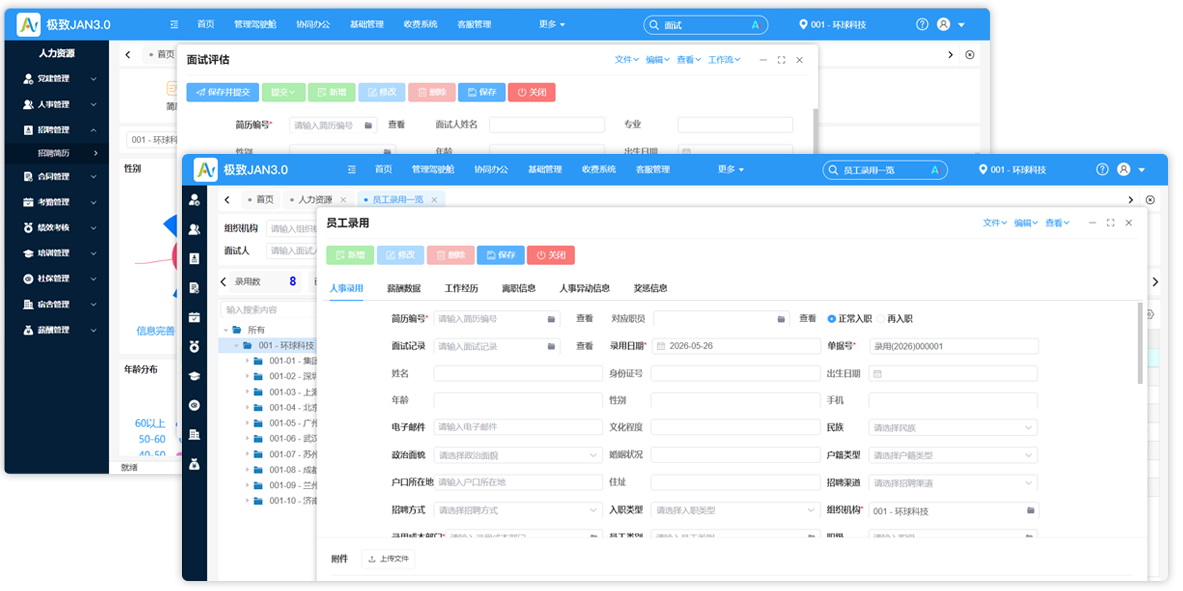Click 关闭 button in 面试评估 dialog
The height and width of the screenshot is (591, 1183).
tap(532, 92)
